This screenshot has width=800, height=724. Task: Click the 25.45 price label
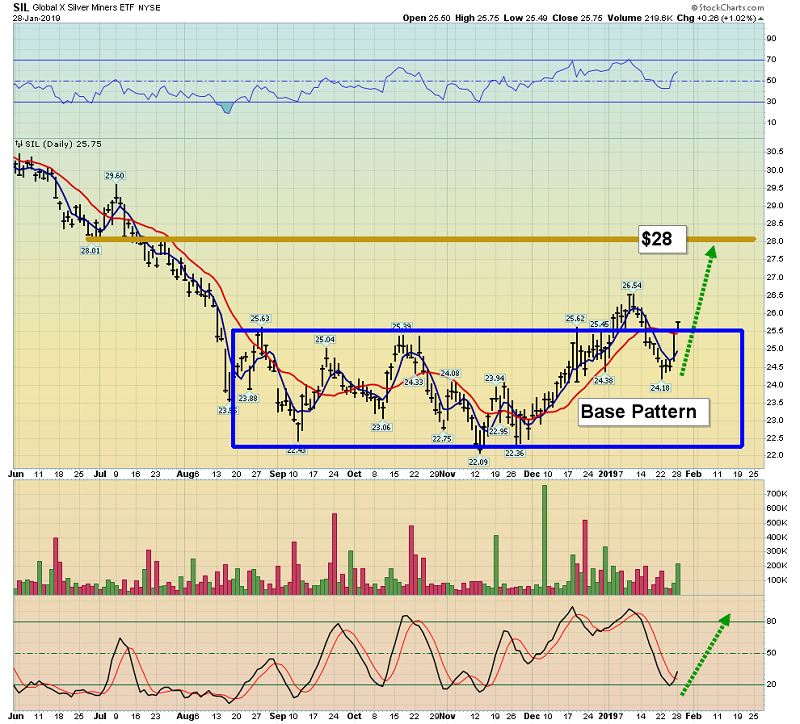tap(599, 324)
